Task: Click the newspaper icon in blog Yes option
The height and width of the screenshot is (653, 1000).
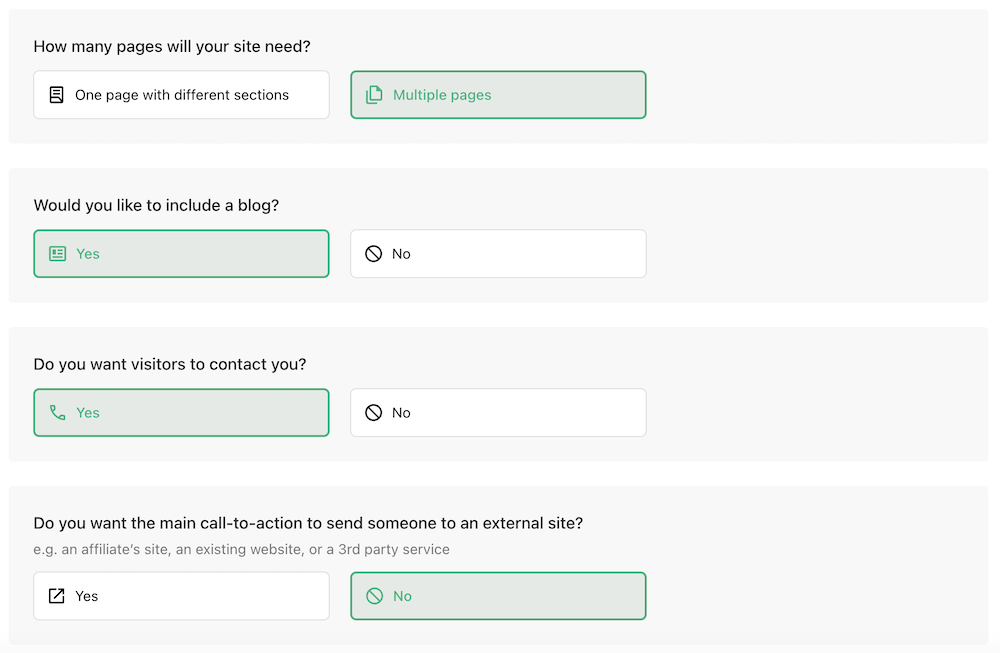Action: click(57, 254)
